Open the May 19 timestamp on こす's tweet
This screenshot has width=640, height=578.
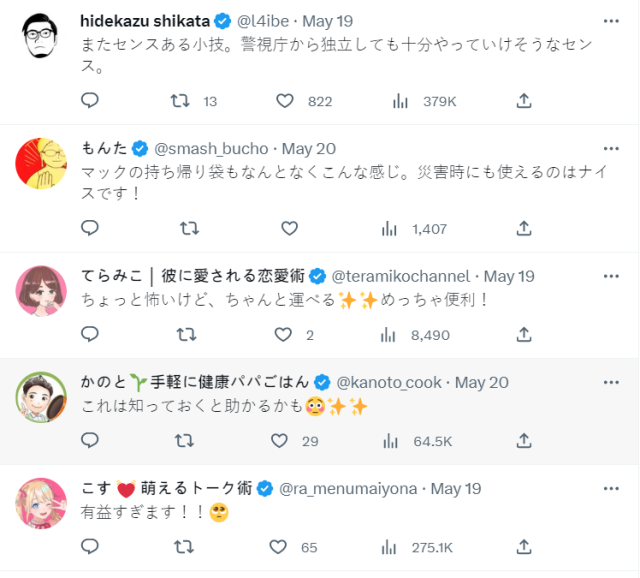457,488
